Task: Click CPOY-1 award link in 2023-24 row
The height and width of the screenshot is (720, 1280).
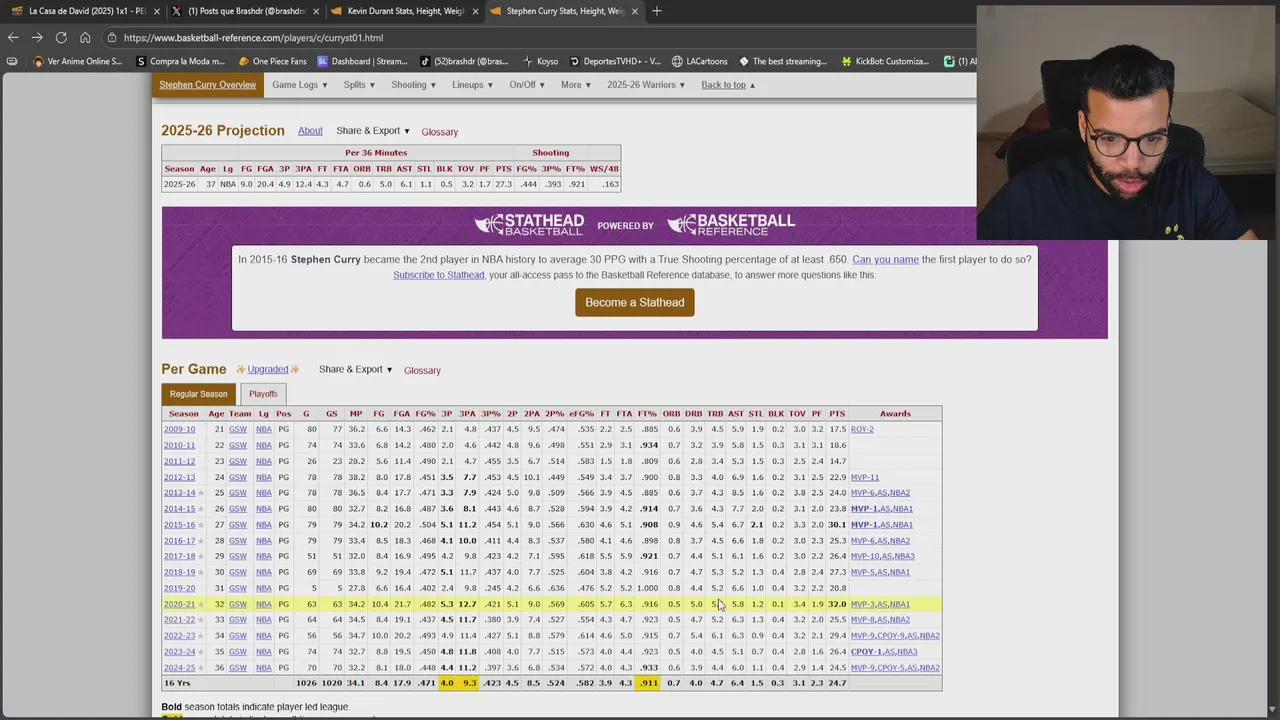Action: (866, 652)
